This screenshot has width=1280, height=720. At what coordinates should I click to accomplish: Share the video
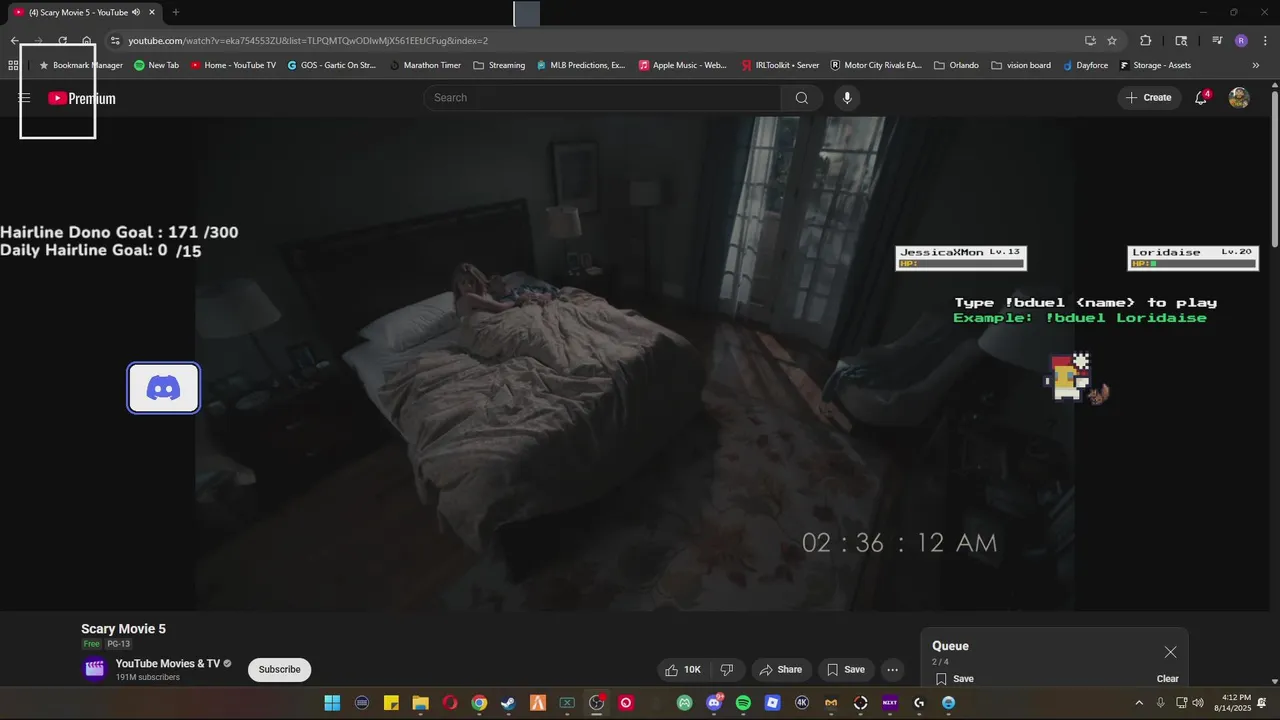[780, 670]
